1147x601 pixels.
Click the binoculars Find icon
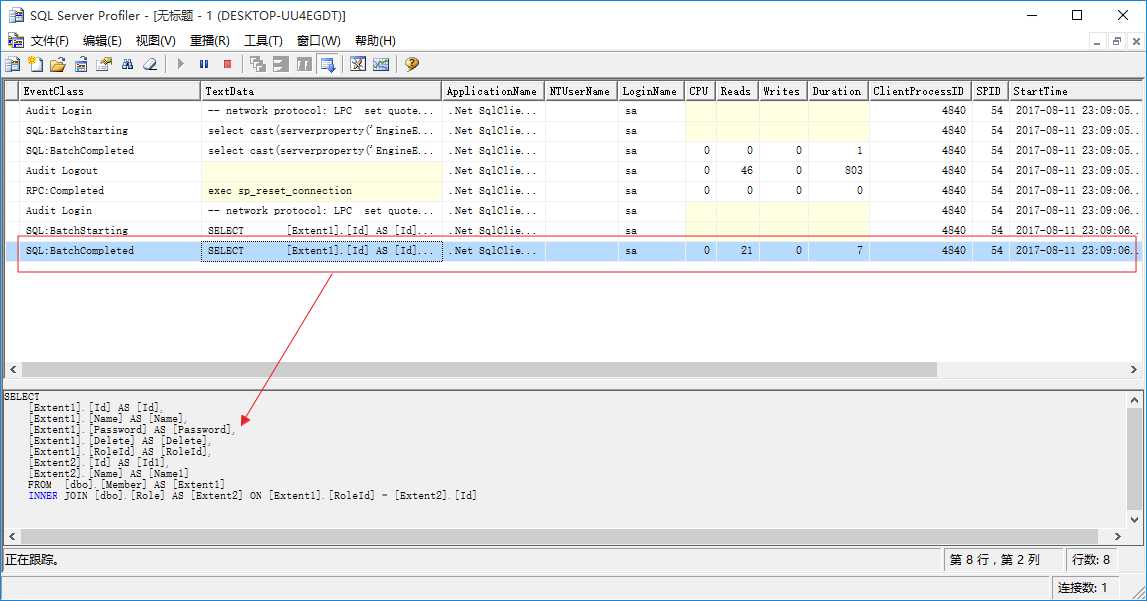pyautogui.click(x=127, y=64)
